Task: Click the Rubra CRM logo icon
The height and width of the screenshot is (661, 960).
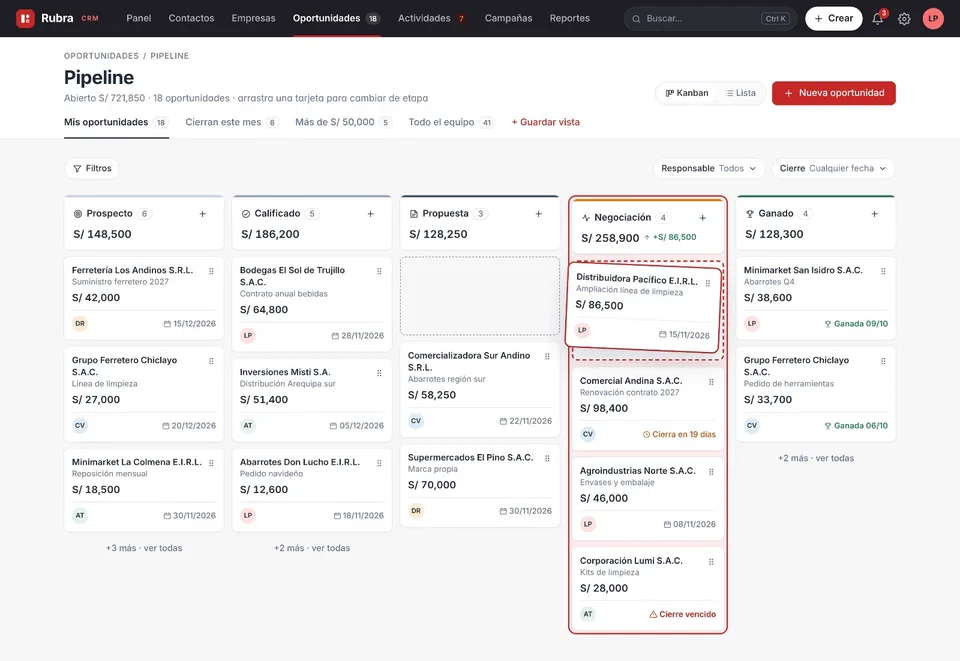Action: pos(25,18)
